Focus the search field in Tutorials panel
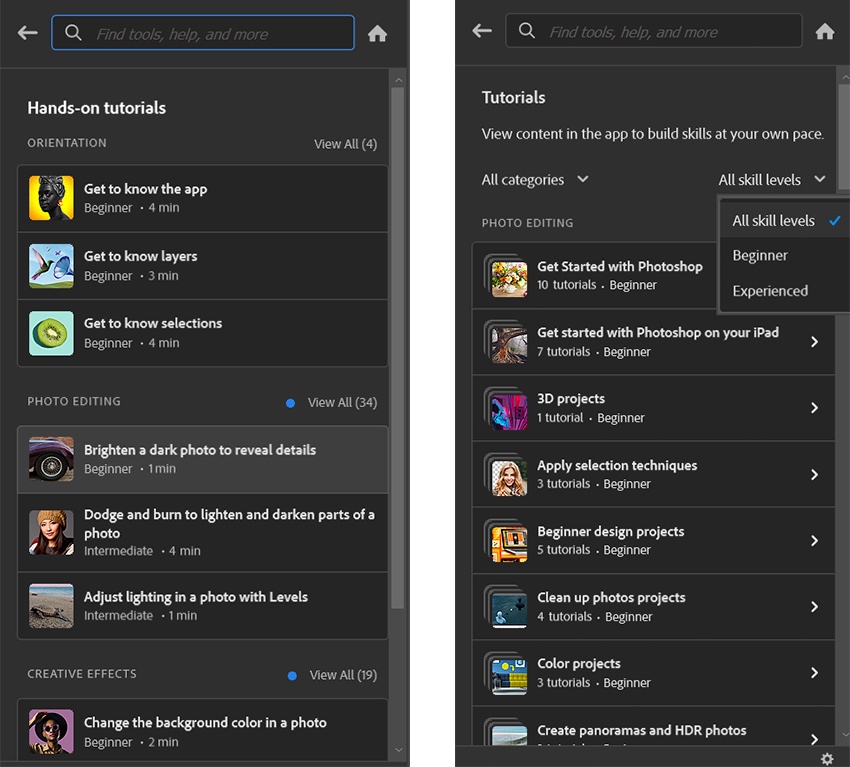This screenshot has height=767, width=850. coord(654,31)
